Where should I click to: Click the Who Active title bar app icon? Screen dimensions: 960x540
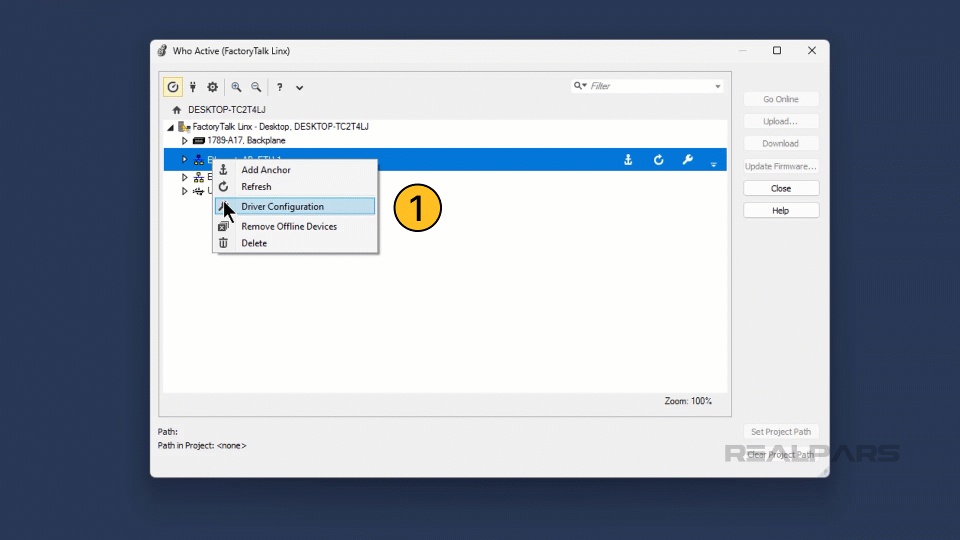(x=162, y=51)
